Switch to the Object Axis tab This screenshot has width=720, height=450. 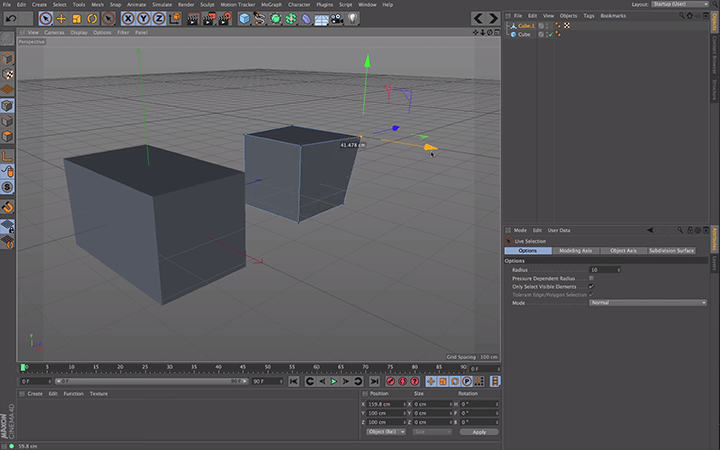(623, 251)
